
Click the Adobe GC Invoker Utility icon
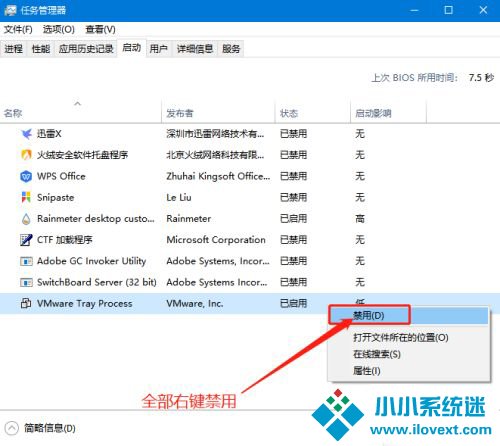click(x=26, y=261)
